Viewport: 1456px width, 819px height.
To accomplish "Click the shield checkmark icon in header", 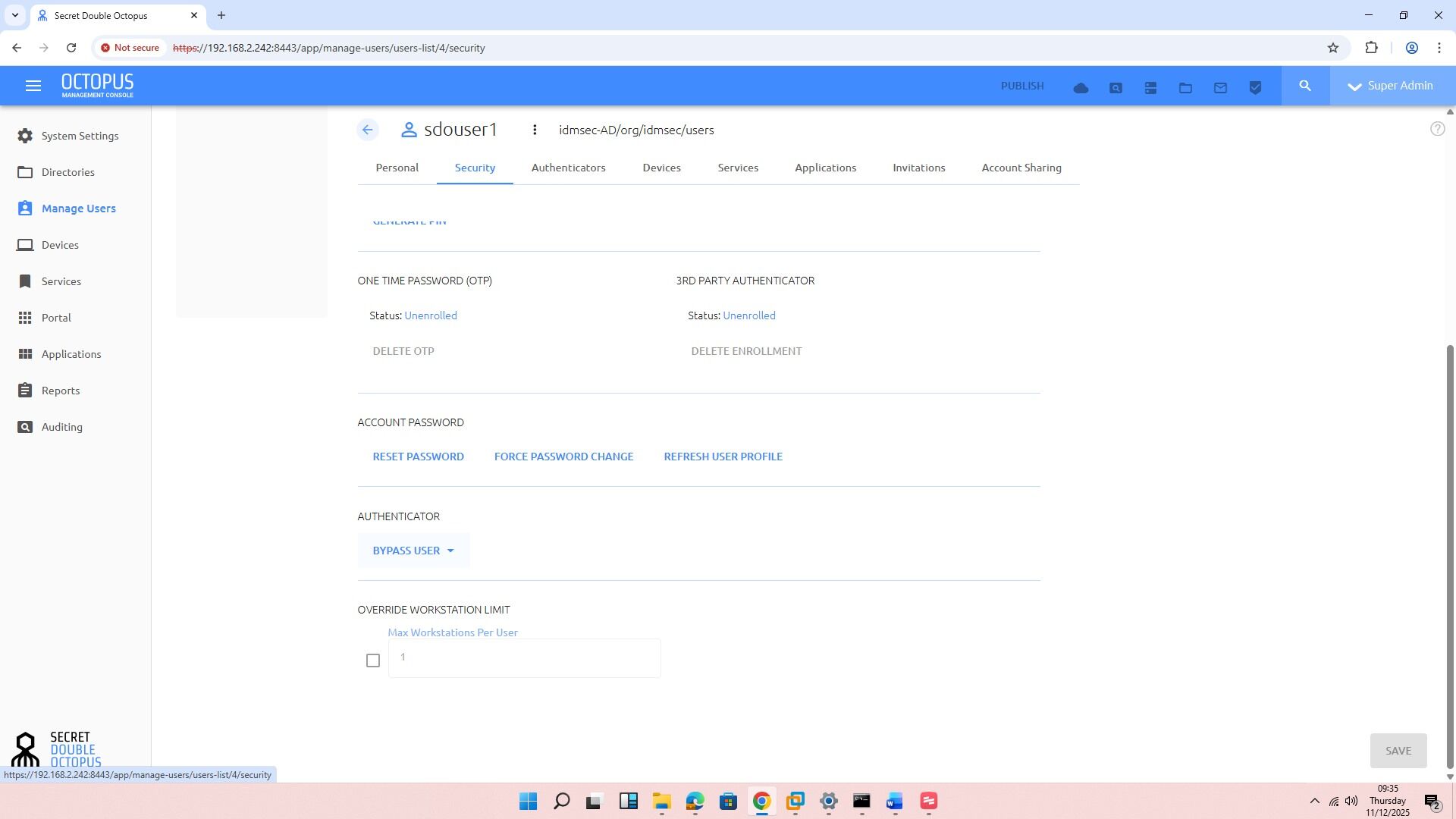I will [x=1255, y=88].
